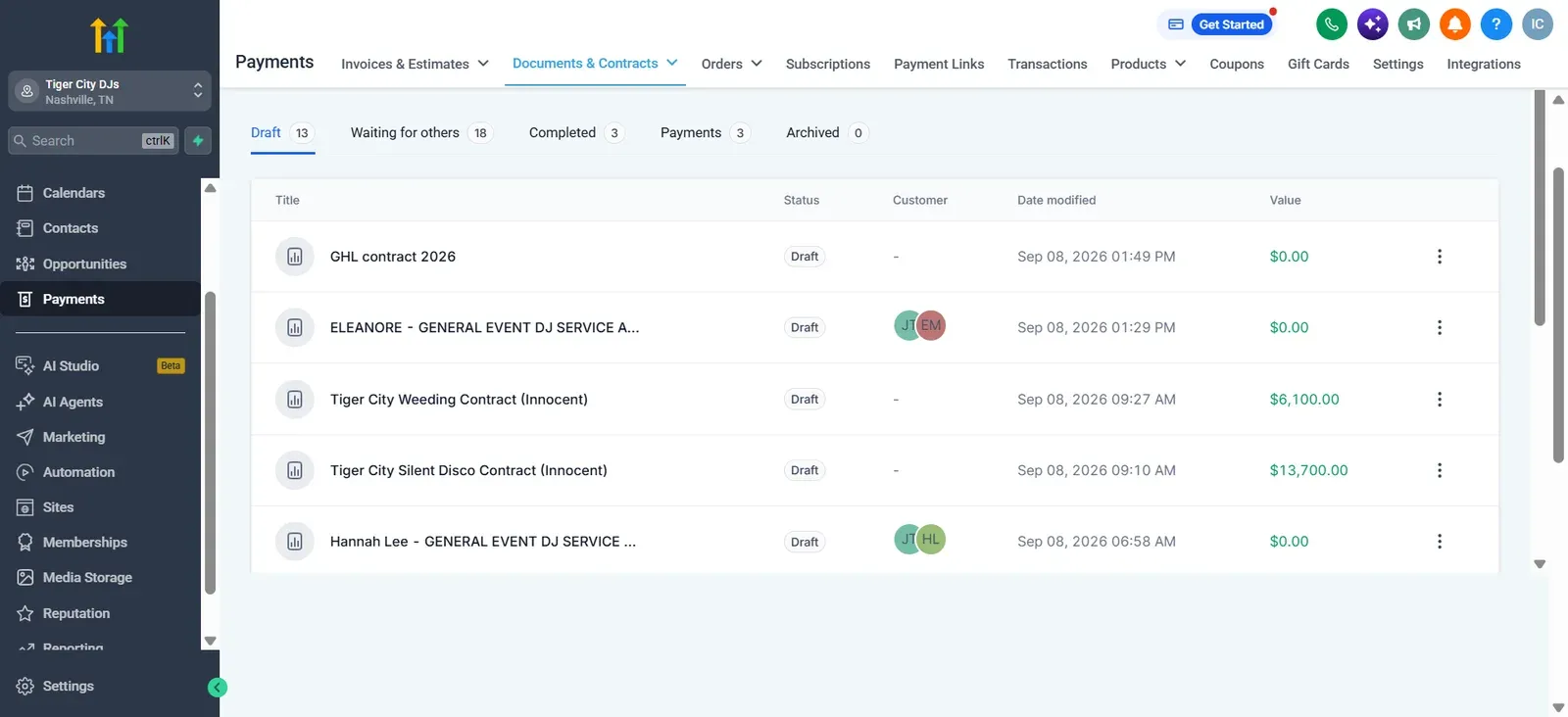Open Tiger City DJs account switcher
This screenshot has height=717, width=1568.
pyautogui.click(x=110, y=91)
